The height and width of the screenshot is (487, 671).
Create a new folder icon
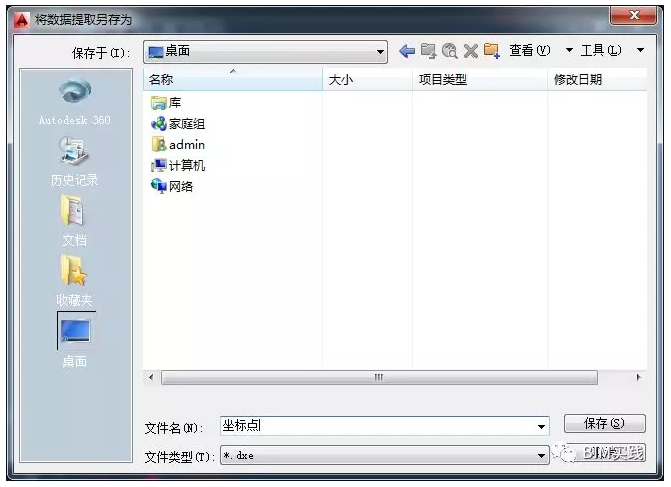(x=492, y=51)
